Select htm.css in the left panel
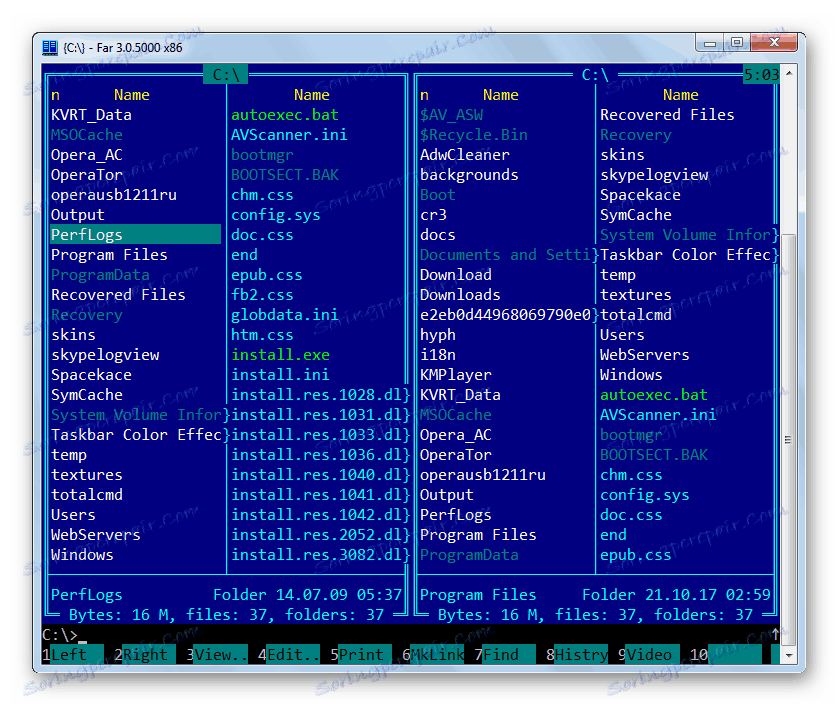The image size is (839, 706). click(x=262, y=335)
